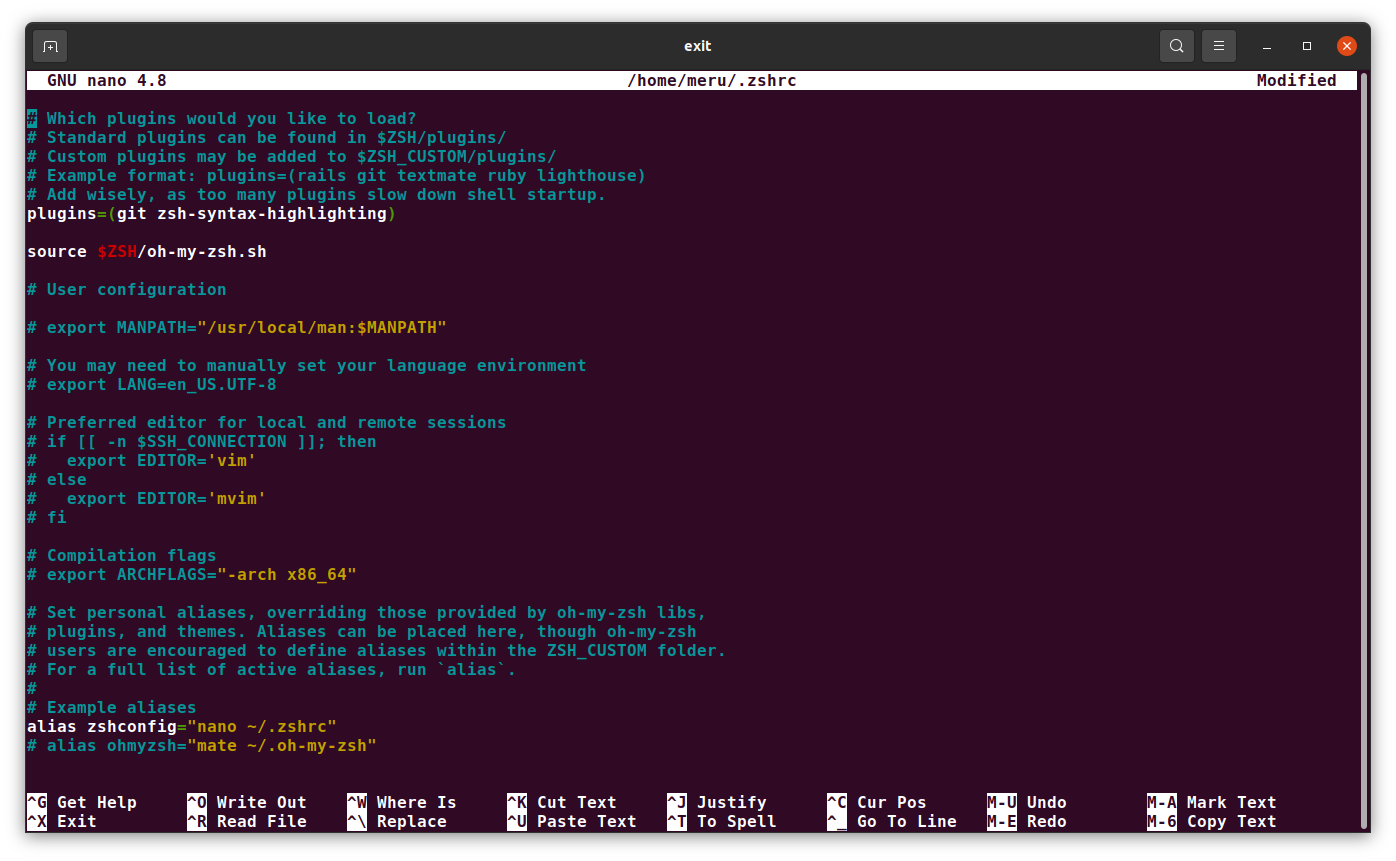
Task: Choose ^K Cut Text in the footer
Action: pyautogui.click(x=561, y=802)
